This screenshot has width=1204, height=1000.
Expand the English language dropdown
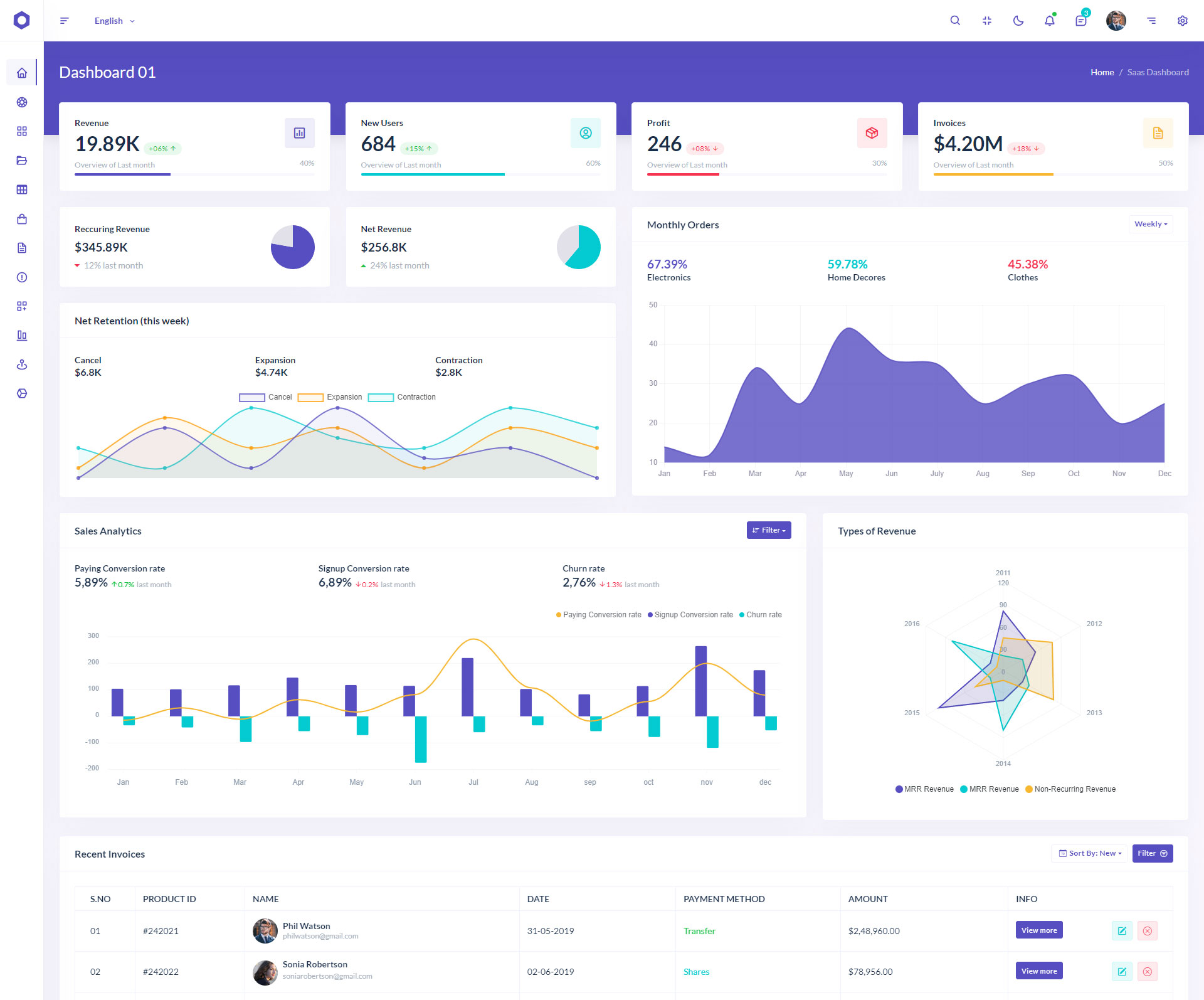click(x=114, y=21)
